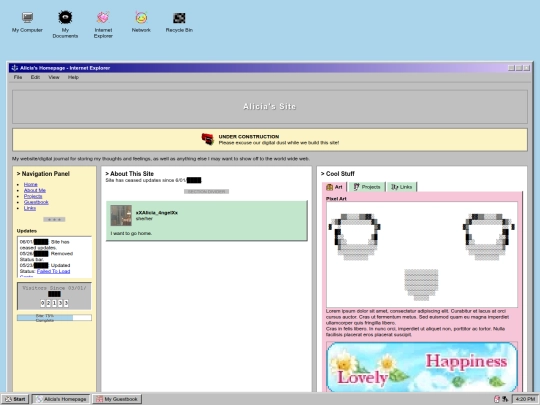Follow the About Me navigation link
The width and height of the screenshot is (540, 405).
(x=35, y=190)
